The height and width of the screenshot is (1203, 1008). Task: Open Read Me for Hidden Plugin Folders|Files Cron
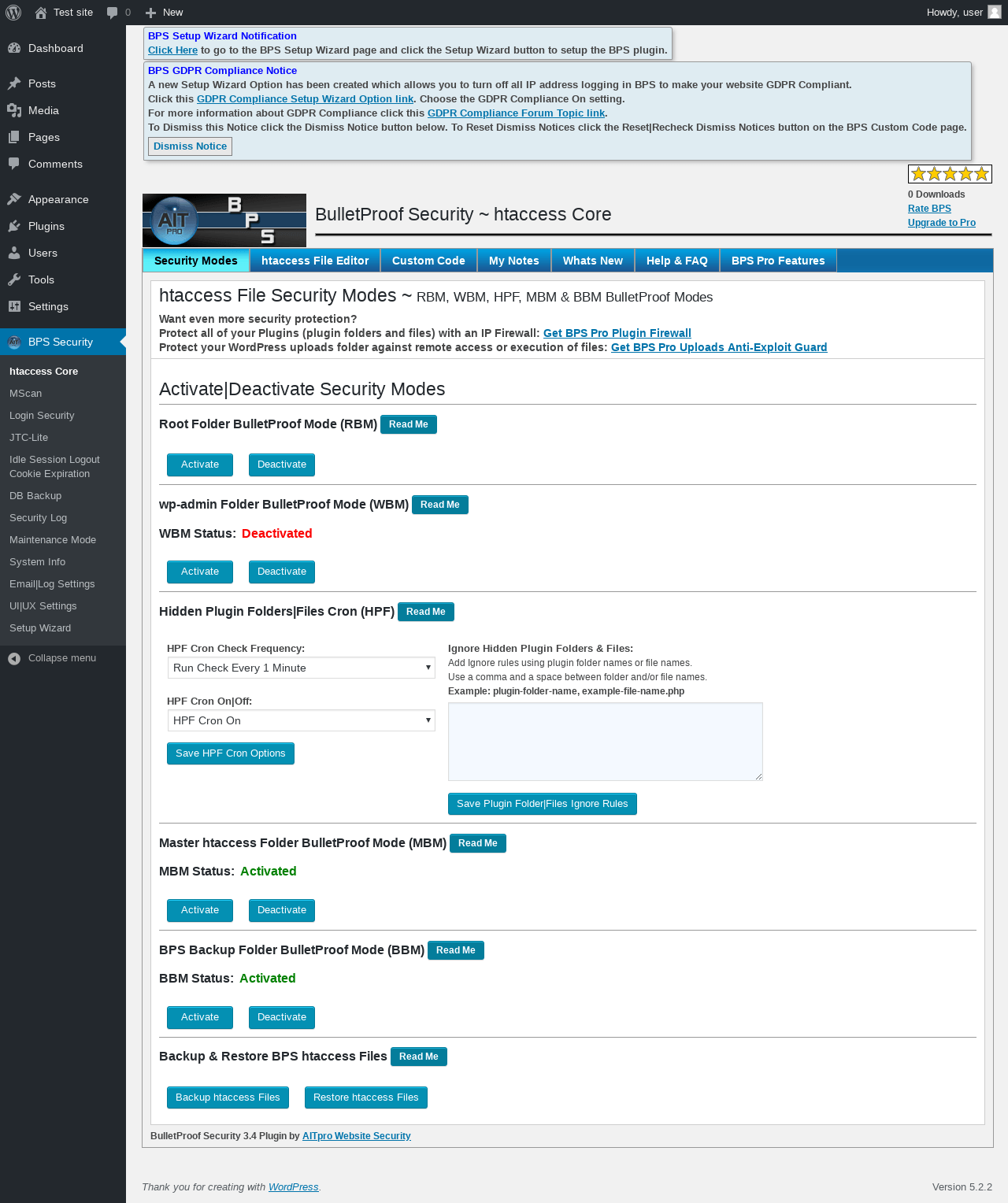(x=426, y=612)
